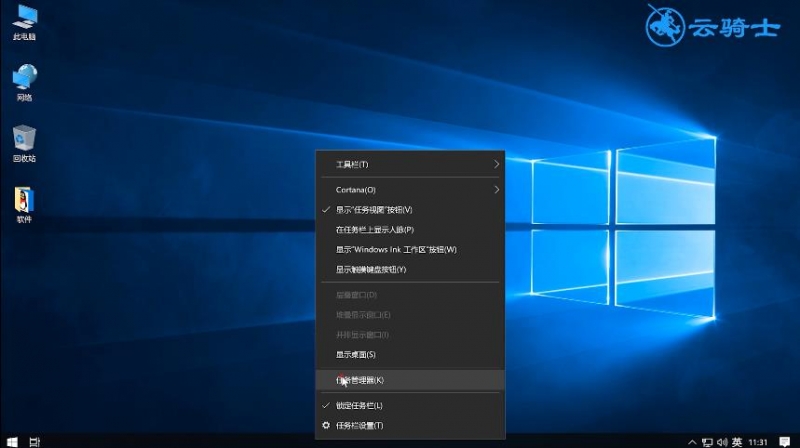Switch the 英 input method indicator
The height and width of the screenshot is (448, 800).
pos(737,442)
